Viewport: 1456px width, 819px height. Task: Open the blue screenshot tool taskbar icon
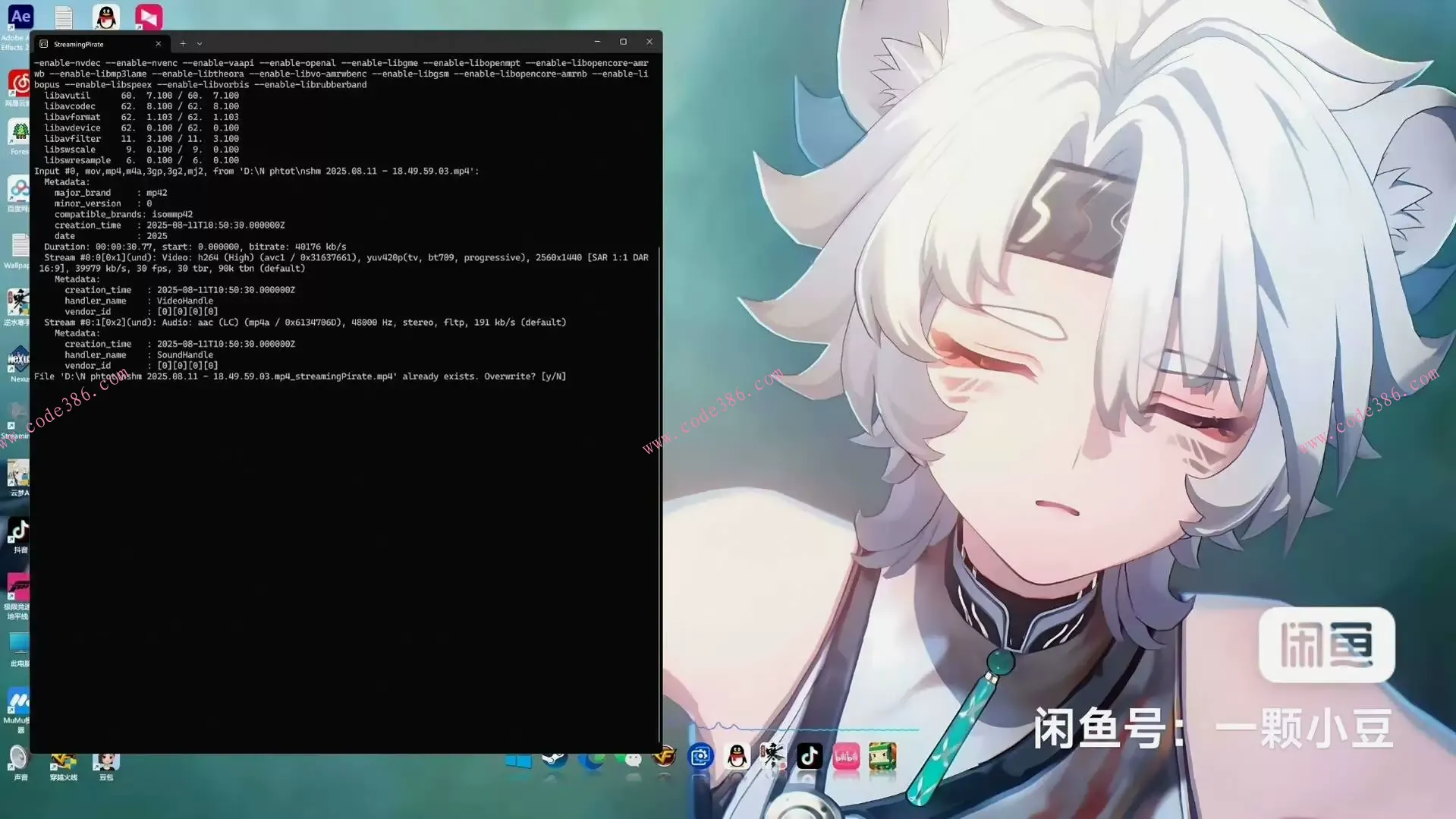(x=700, y=756)
